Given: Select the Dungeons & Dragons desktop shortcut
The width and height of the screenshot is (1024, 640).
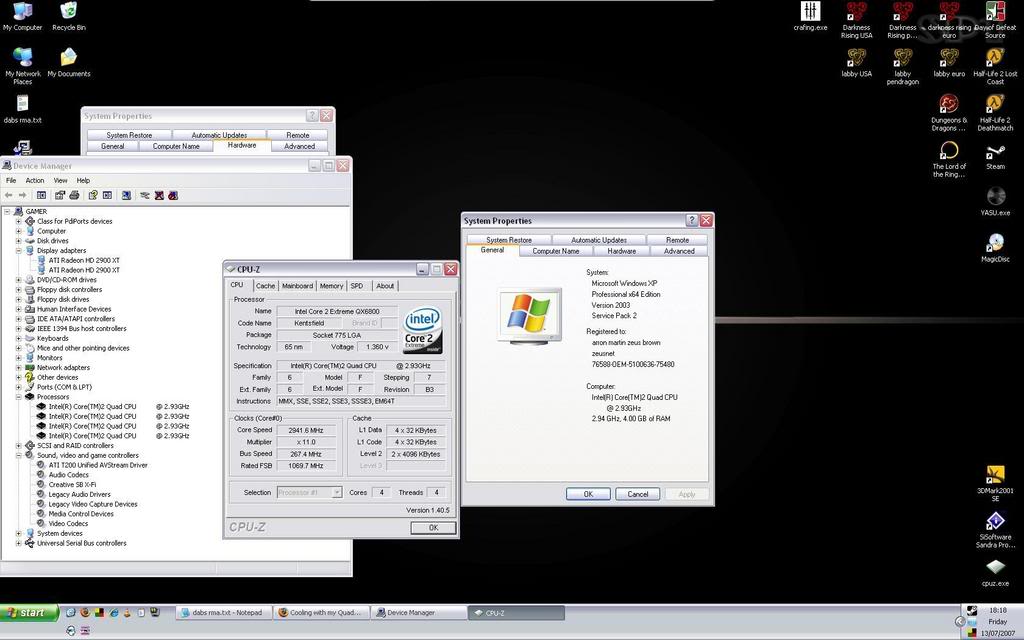Looking at the screenshot, I should pyautogui.click(x=949, y=112).
